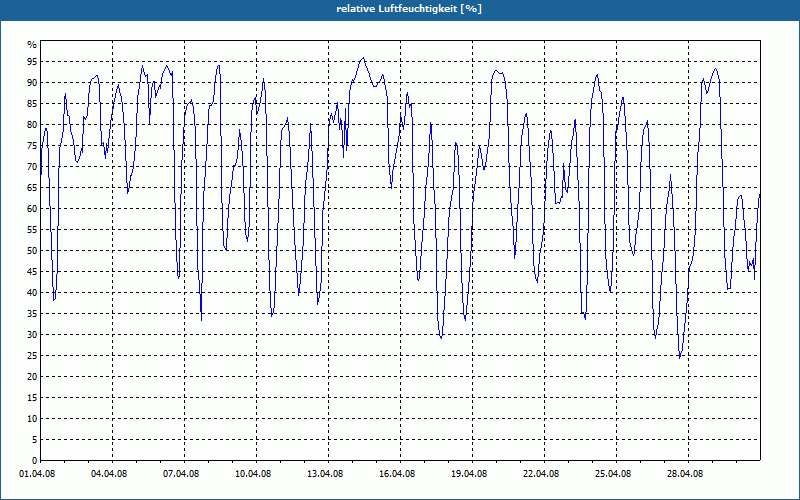Click the y-axis value 65

pyautogui.click(x=32, y=188)
